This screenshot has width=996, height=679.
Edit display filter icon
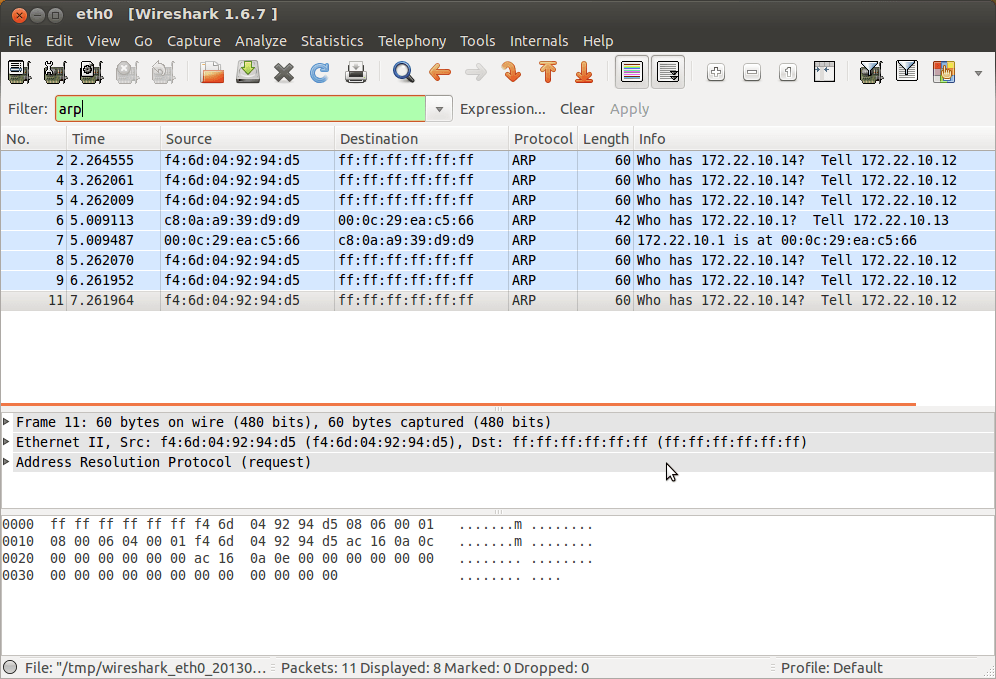[907, 72]
